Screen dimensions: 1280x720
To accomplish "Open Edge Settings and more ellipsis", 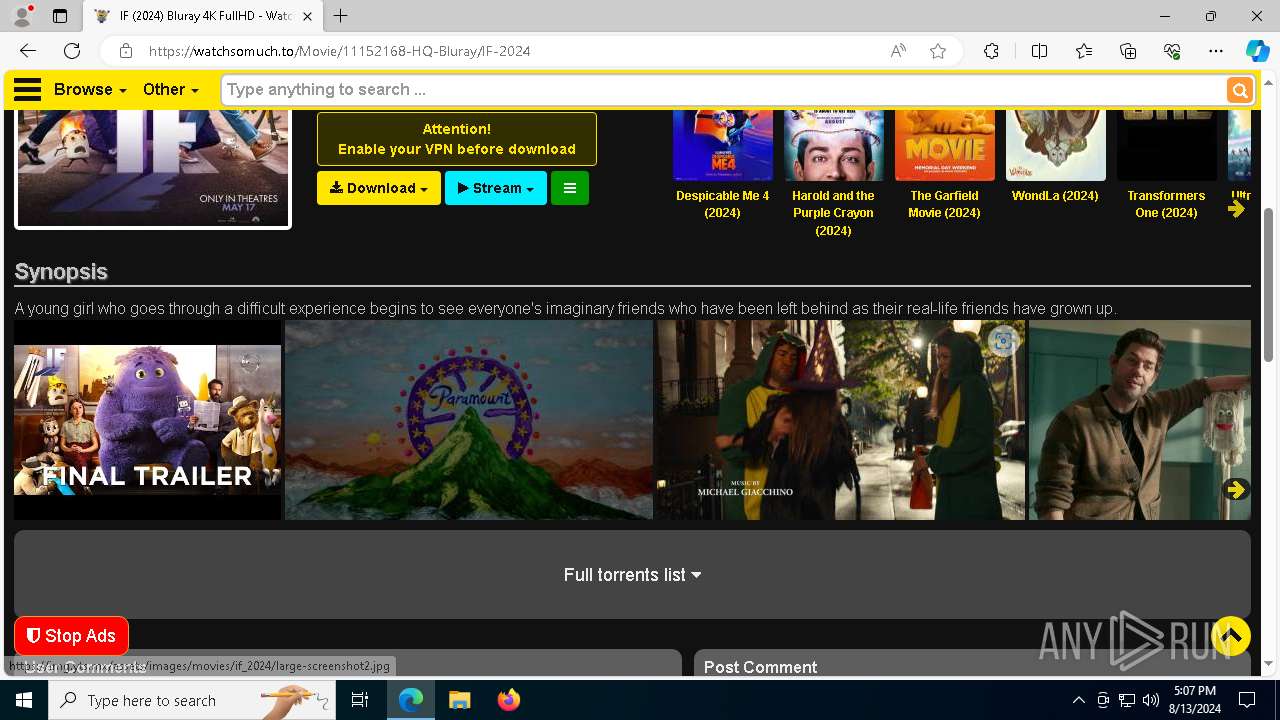I will [x=1216, y=51].
